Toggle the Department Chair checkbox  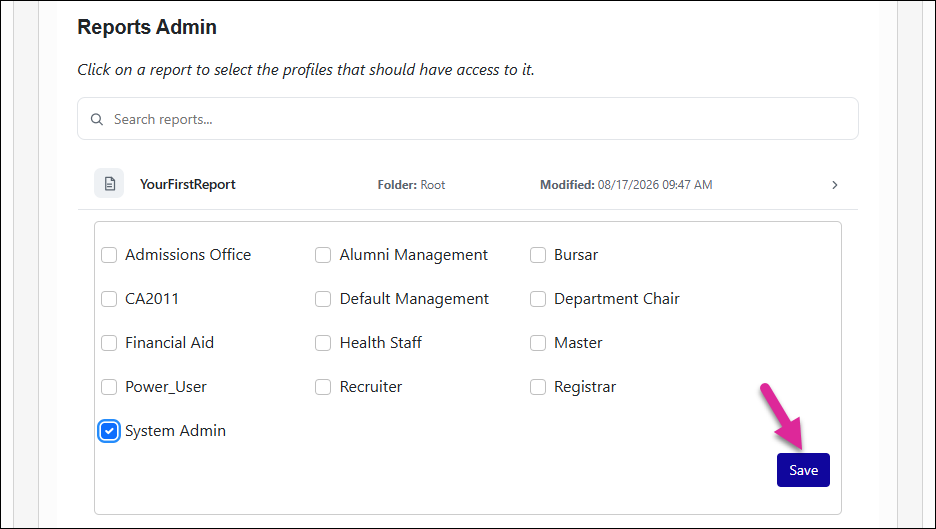[x=538, y=299]
